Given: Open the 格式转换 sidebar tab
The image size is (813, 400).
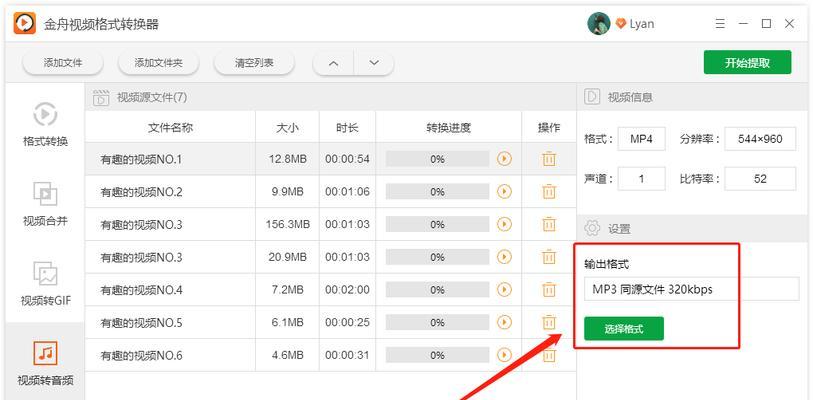Looking at the screenshot, I should [x=45, y=123].
